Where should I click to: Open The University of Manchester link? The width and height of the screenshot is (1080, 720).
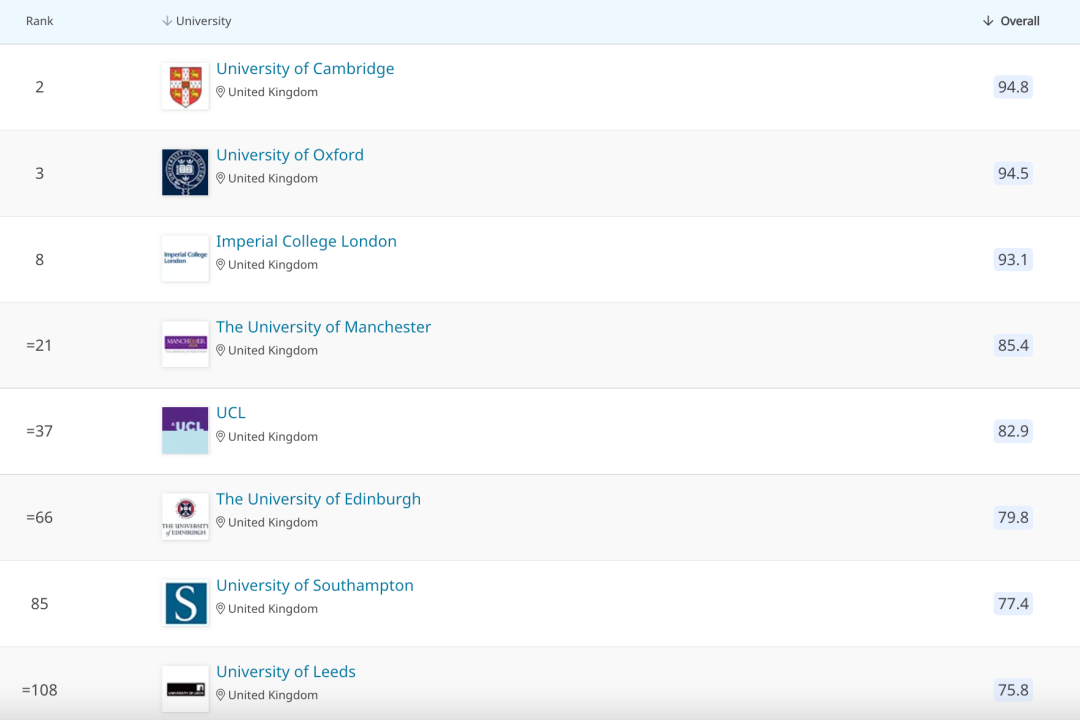pos(323,327)
